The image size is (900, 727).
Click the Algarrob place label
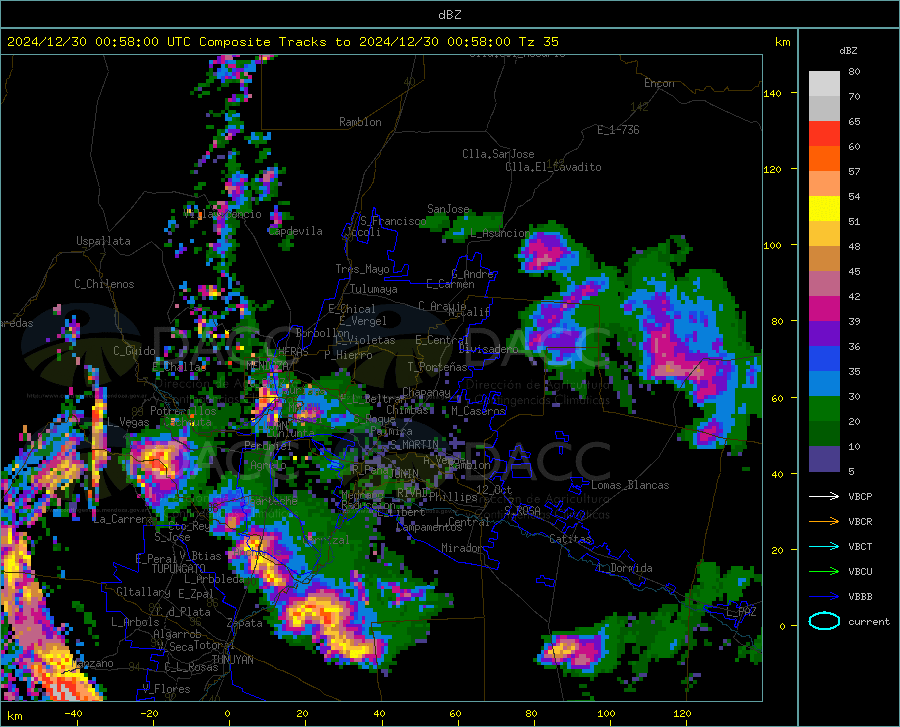click(x=177, y=634)
